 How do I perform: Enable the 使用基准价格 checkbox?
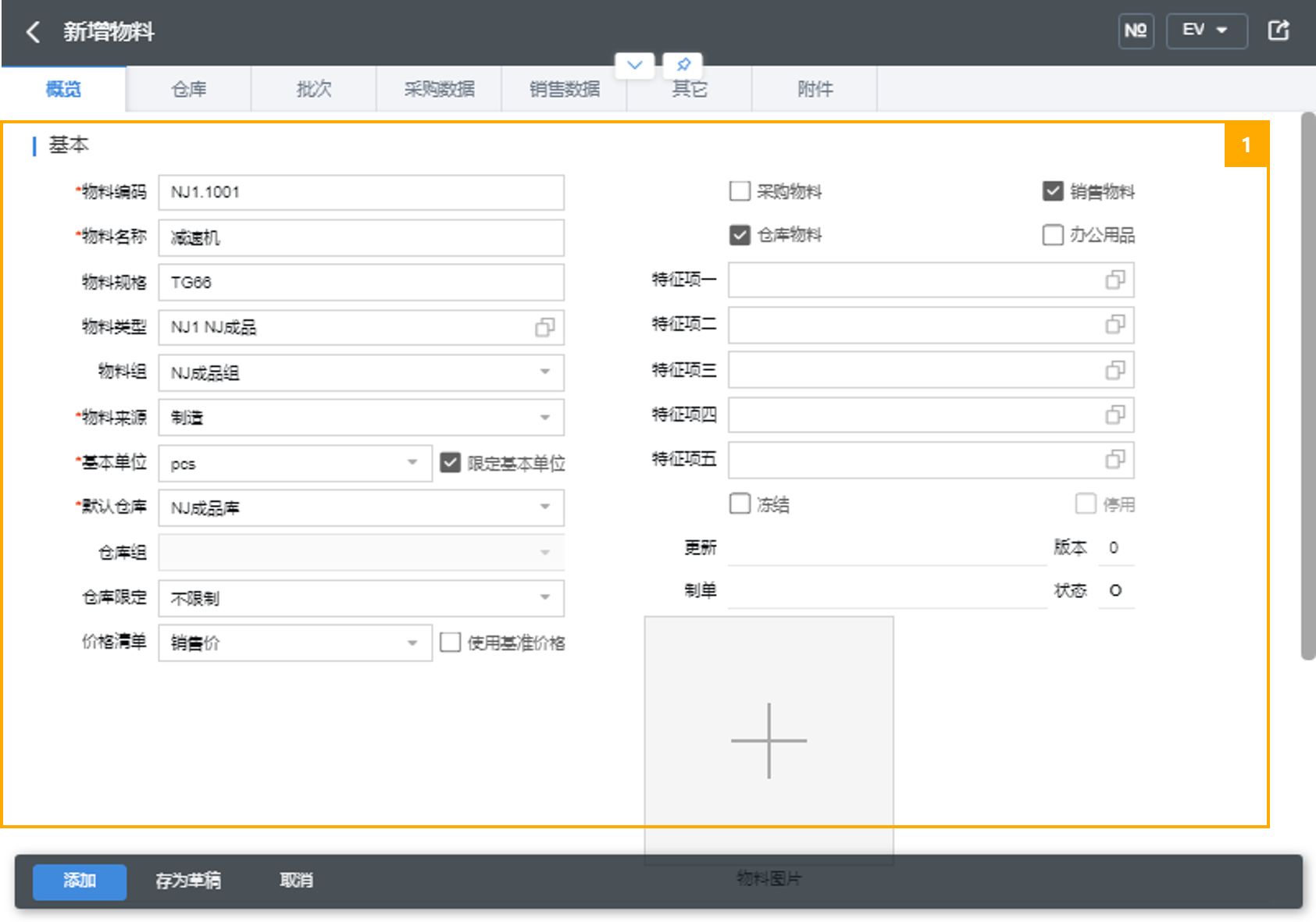click(x=451, y=643)
